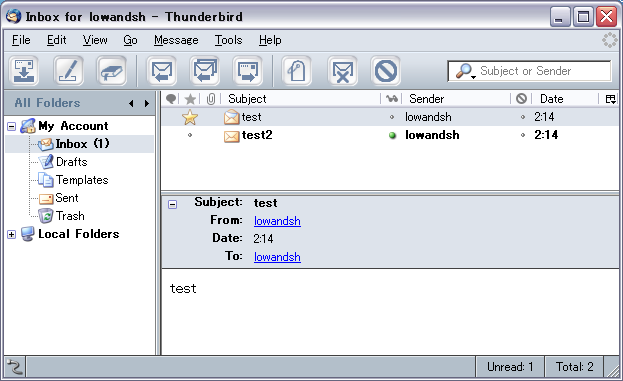Click the To lowandsh link
The height and width of the screenshot is (381, 623).
coord(277,257)
